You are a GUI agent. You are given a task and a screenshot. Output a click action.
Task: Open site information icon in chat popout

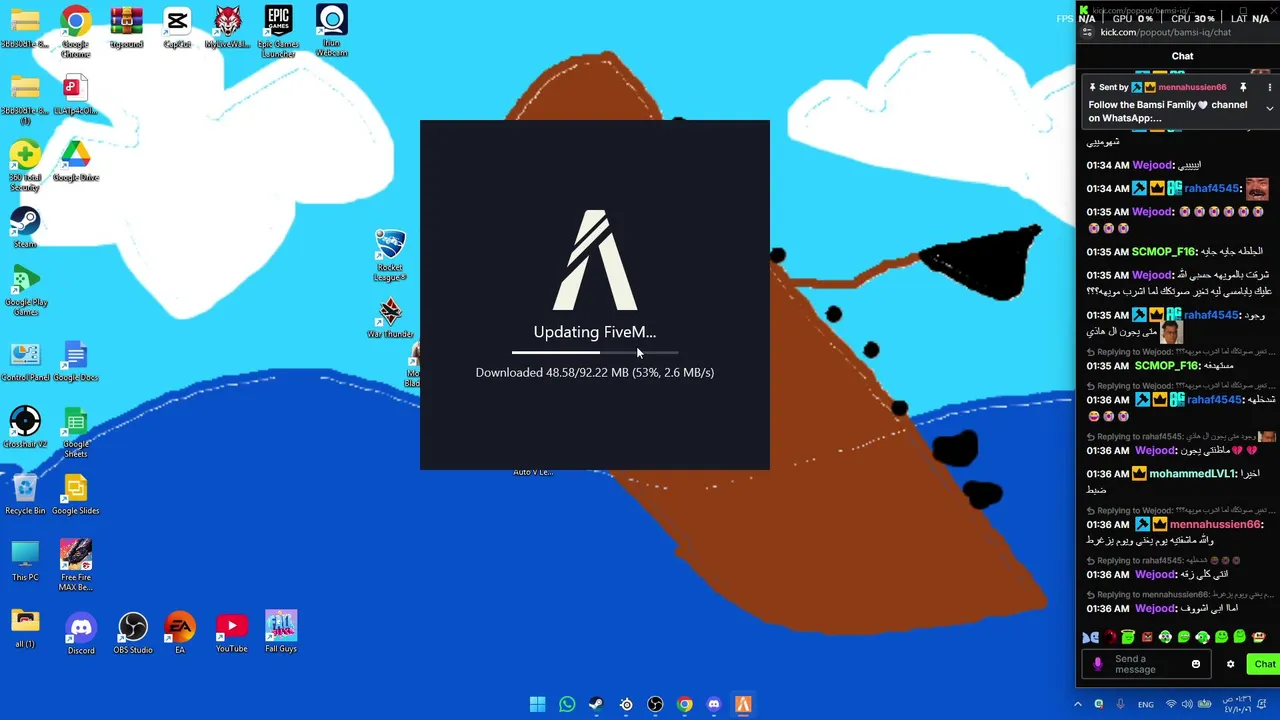(1086, 32)
